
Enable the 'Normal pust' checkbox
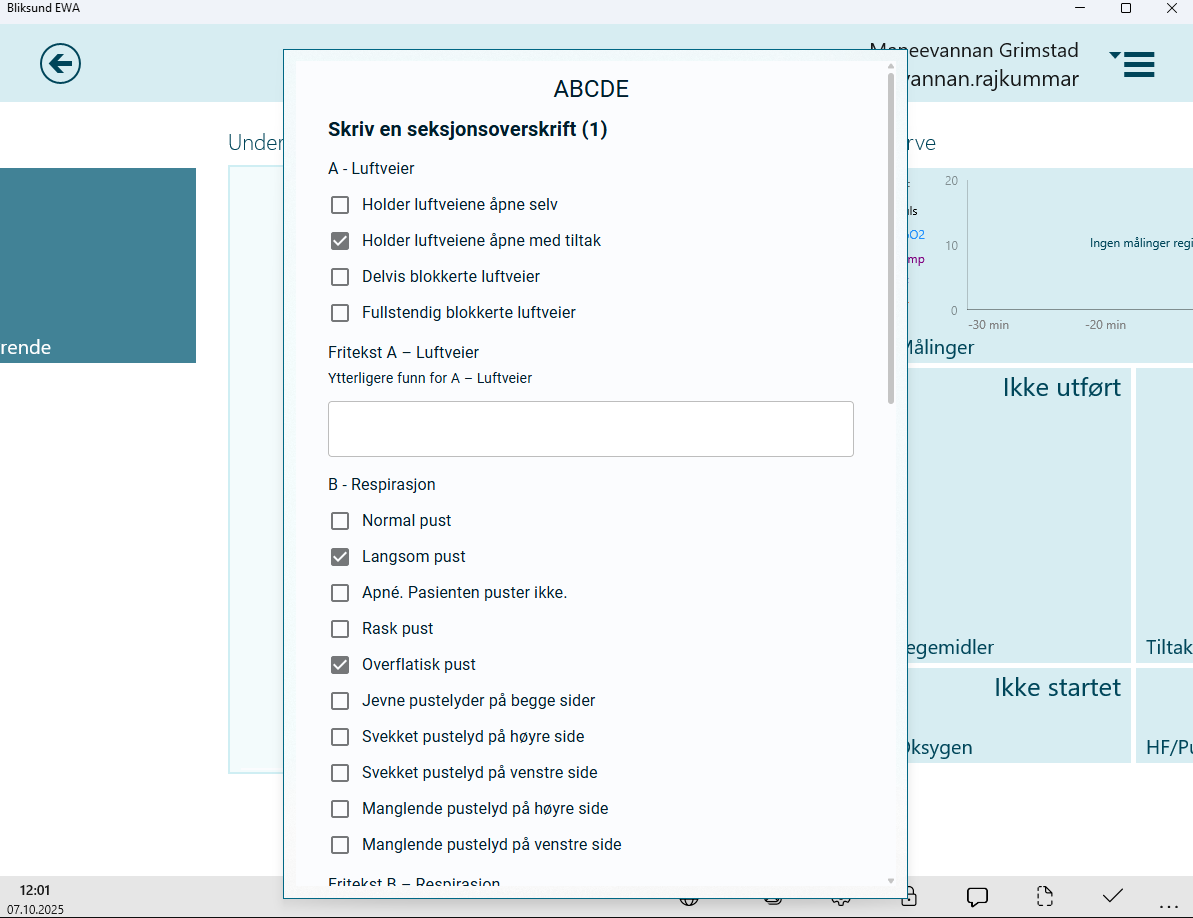pyautogui.click(x=340, y=520)
